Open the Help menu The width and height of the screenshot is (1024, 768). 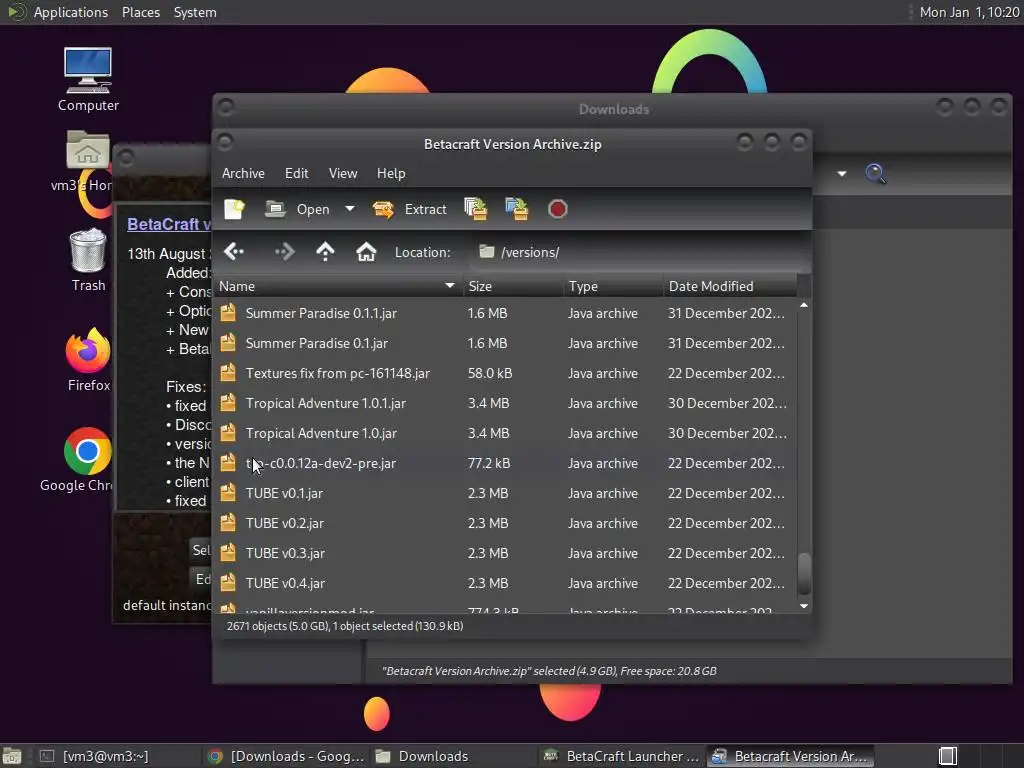click(391, 173)
